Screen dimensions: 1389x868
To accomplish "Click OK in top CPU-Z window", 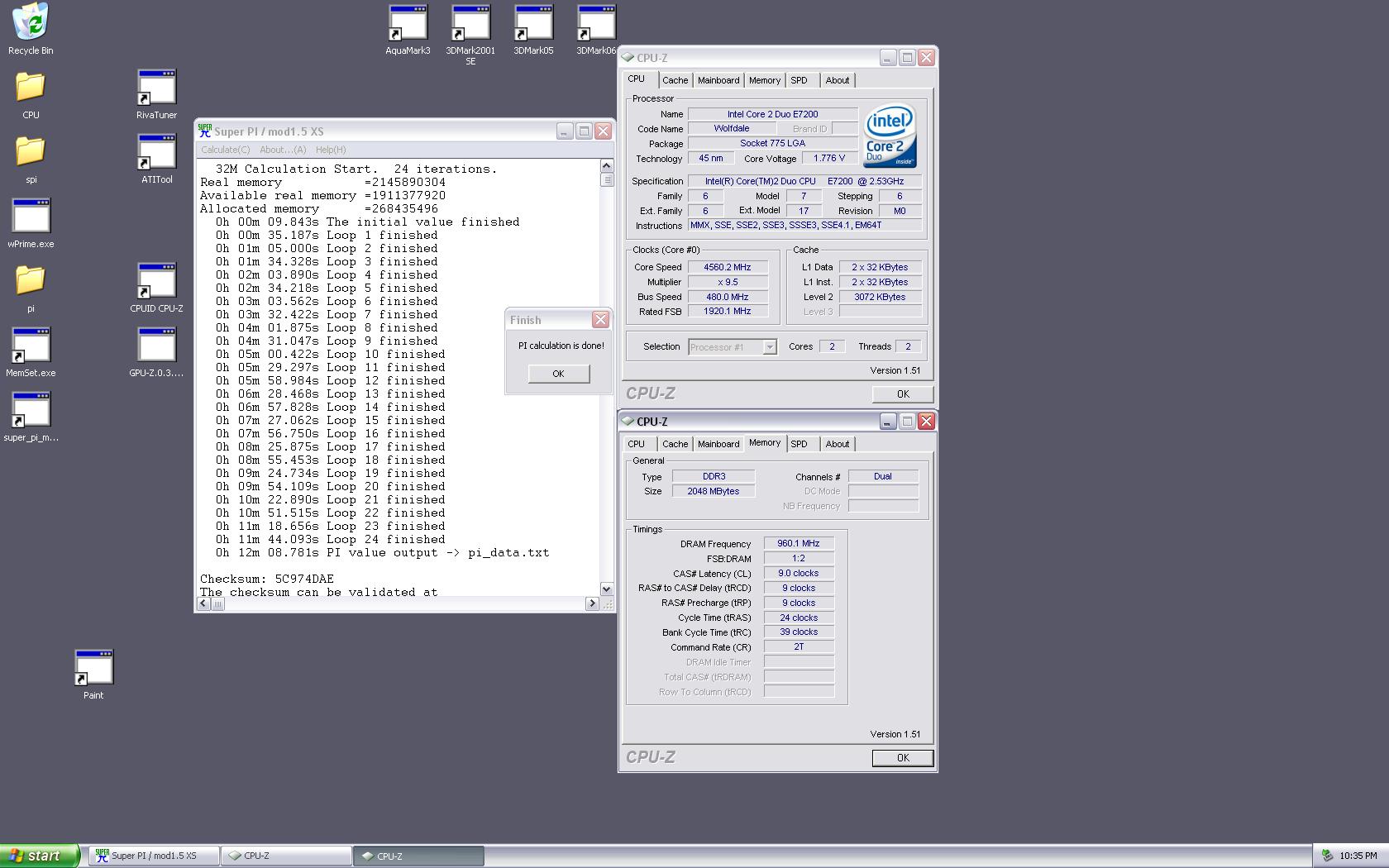I will point(903,394).
